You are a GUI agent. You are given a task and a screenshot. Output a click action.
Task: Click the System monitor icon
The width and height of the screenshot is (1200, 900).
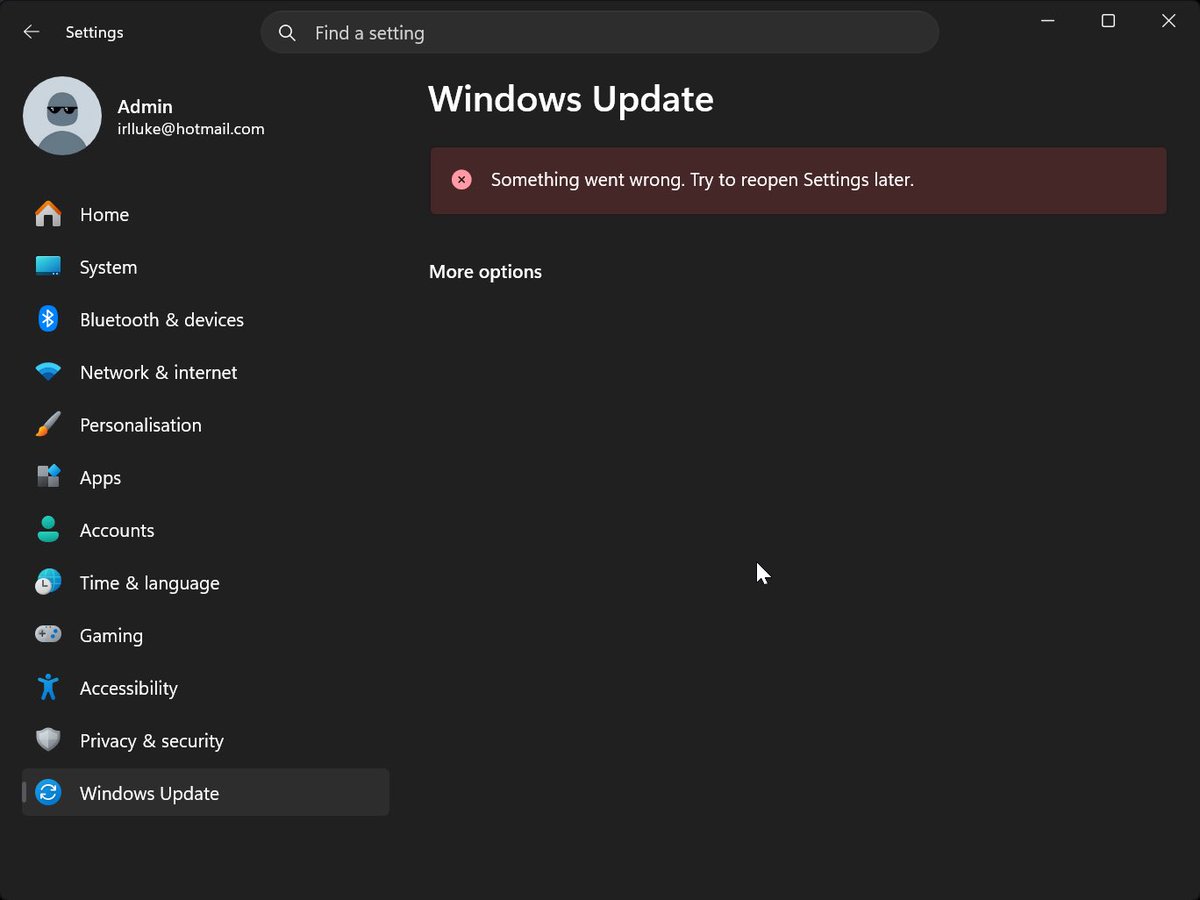pos(48,267)
